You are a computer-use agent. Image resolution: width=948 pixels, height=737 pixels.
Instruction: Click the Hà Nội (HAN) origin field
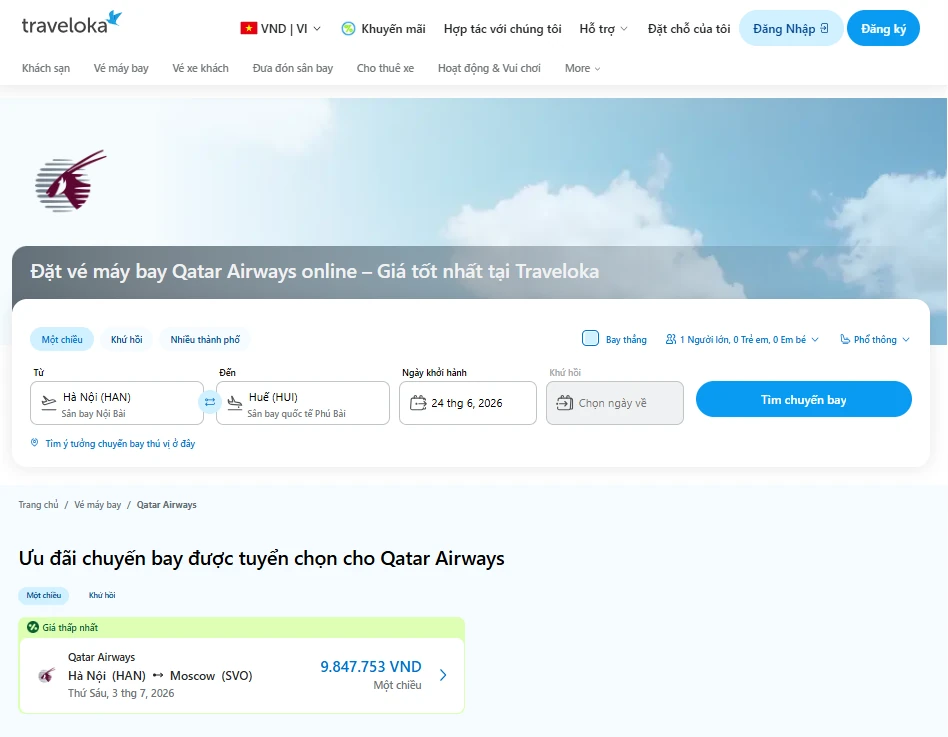pyautogui.click(x=117, y=403)
